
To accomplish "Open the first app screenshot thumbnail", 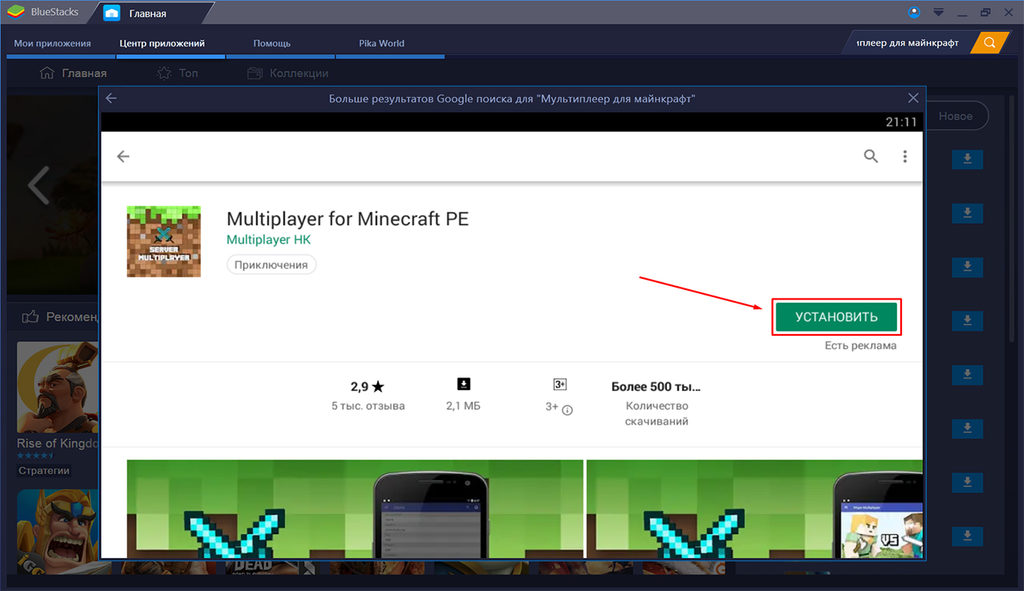I will tap(355, 509).
